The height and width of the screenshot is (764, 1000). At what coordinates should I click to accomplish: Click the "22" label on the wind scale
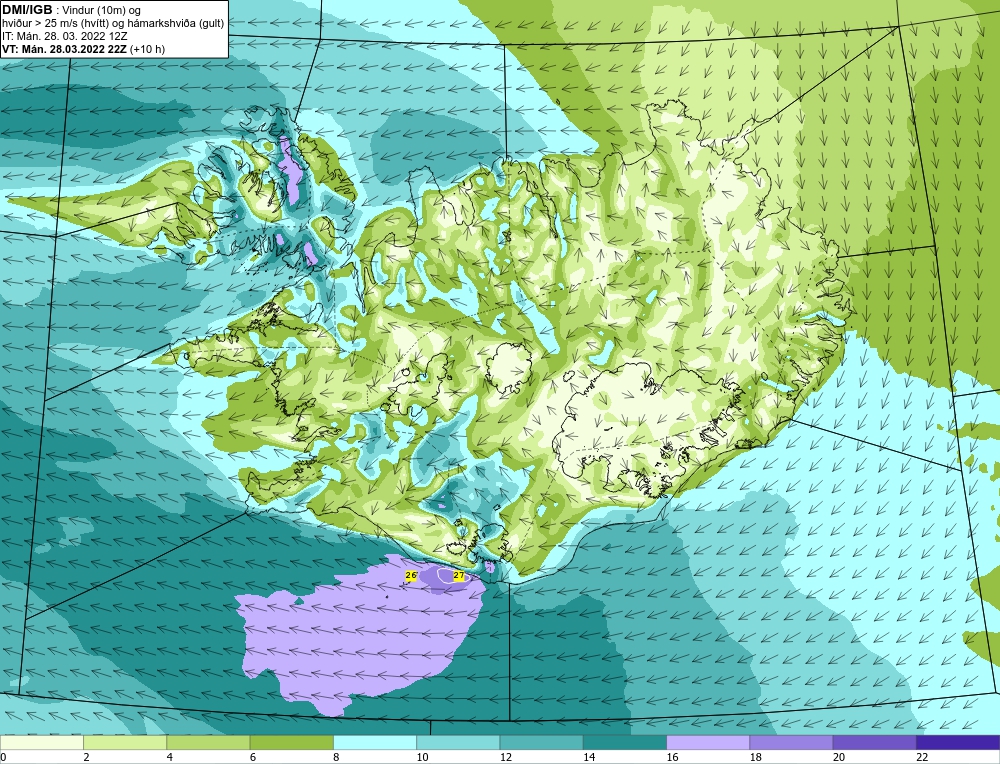click(921, 757)
